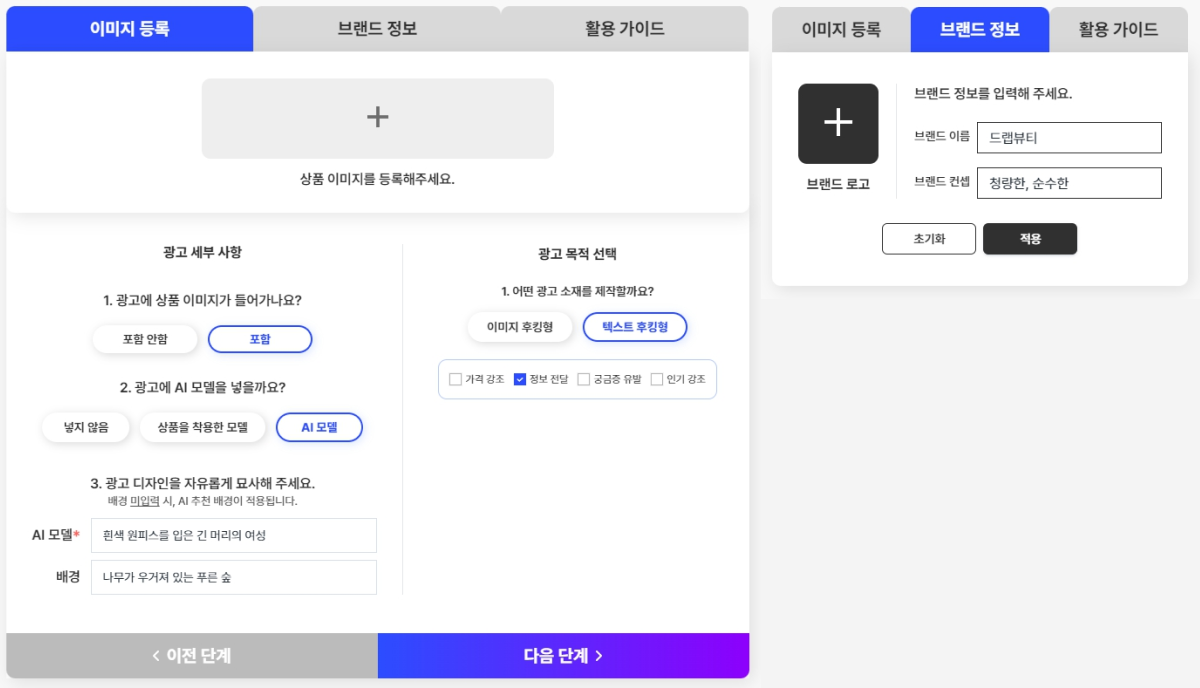Click the 초기화 reset button
The width and height of the screenshot is (1200, 688).
pos(928,238)
